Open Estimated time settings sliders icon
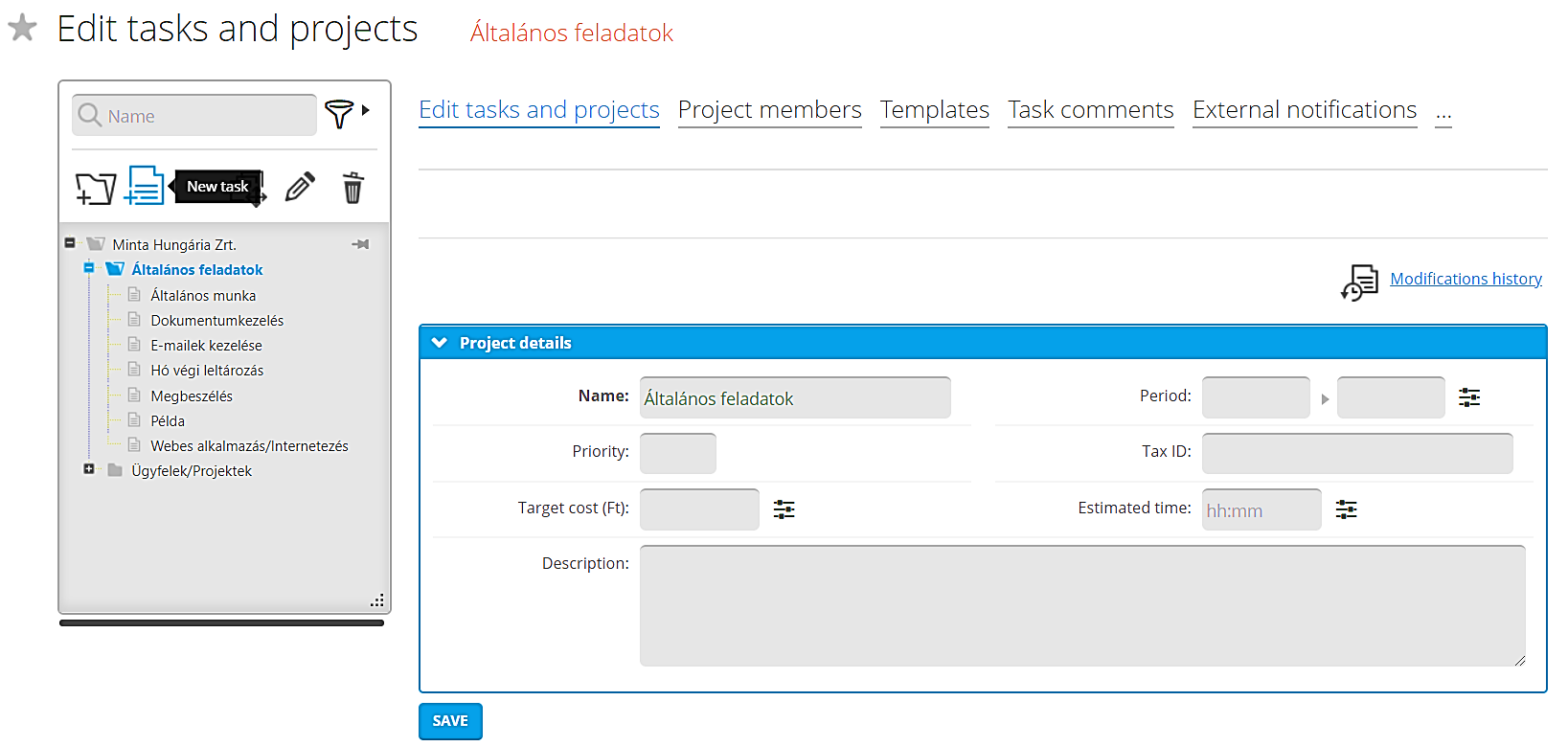Screen dimensions: 1568x746 tap(1346, 509)
